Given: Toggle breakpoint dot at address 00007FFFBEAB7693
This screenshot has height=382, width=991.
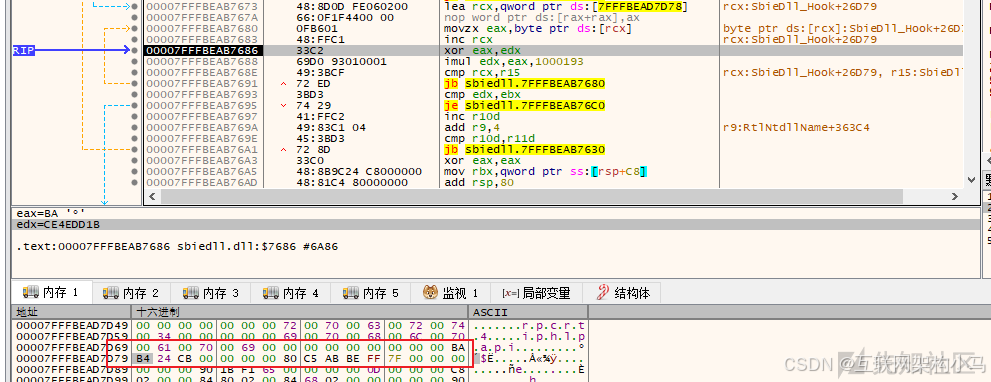Looking at the screenshot, I should coord(135,95).
